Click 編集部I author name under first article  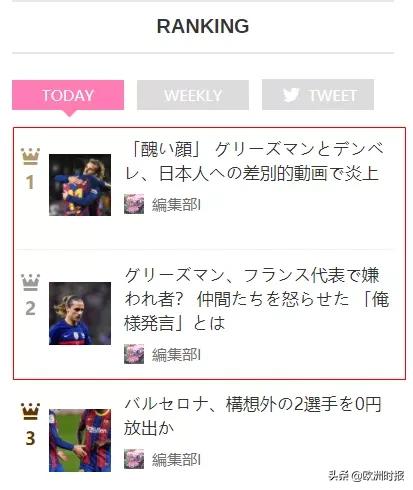tap(176, 204)
